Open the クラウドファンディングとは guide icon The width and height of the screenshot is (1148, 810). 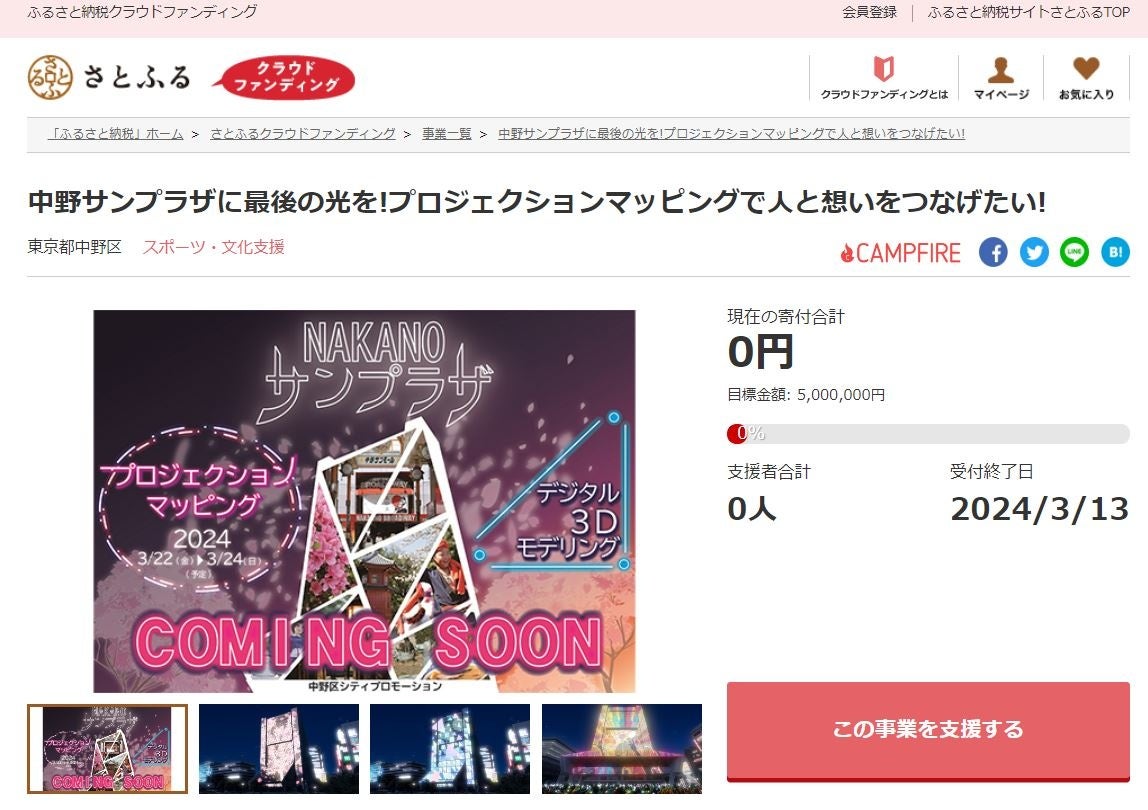[884, 69]
